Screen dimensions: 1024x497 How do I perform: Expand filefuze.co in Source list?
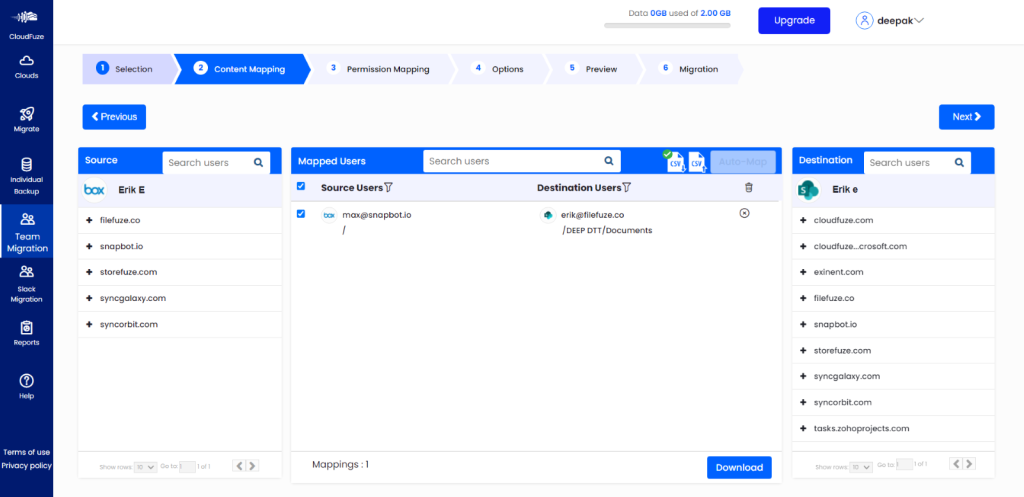click(x=89, y=220)
